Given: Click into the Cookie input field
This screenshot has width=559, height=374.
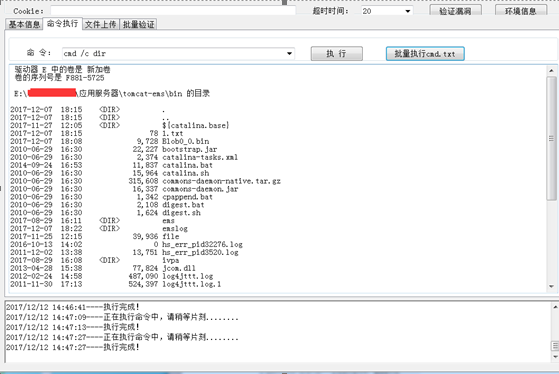Looking at the screenshot, I should tap(173, 11).
